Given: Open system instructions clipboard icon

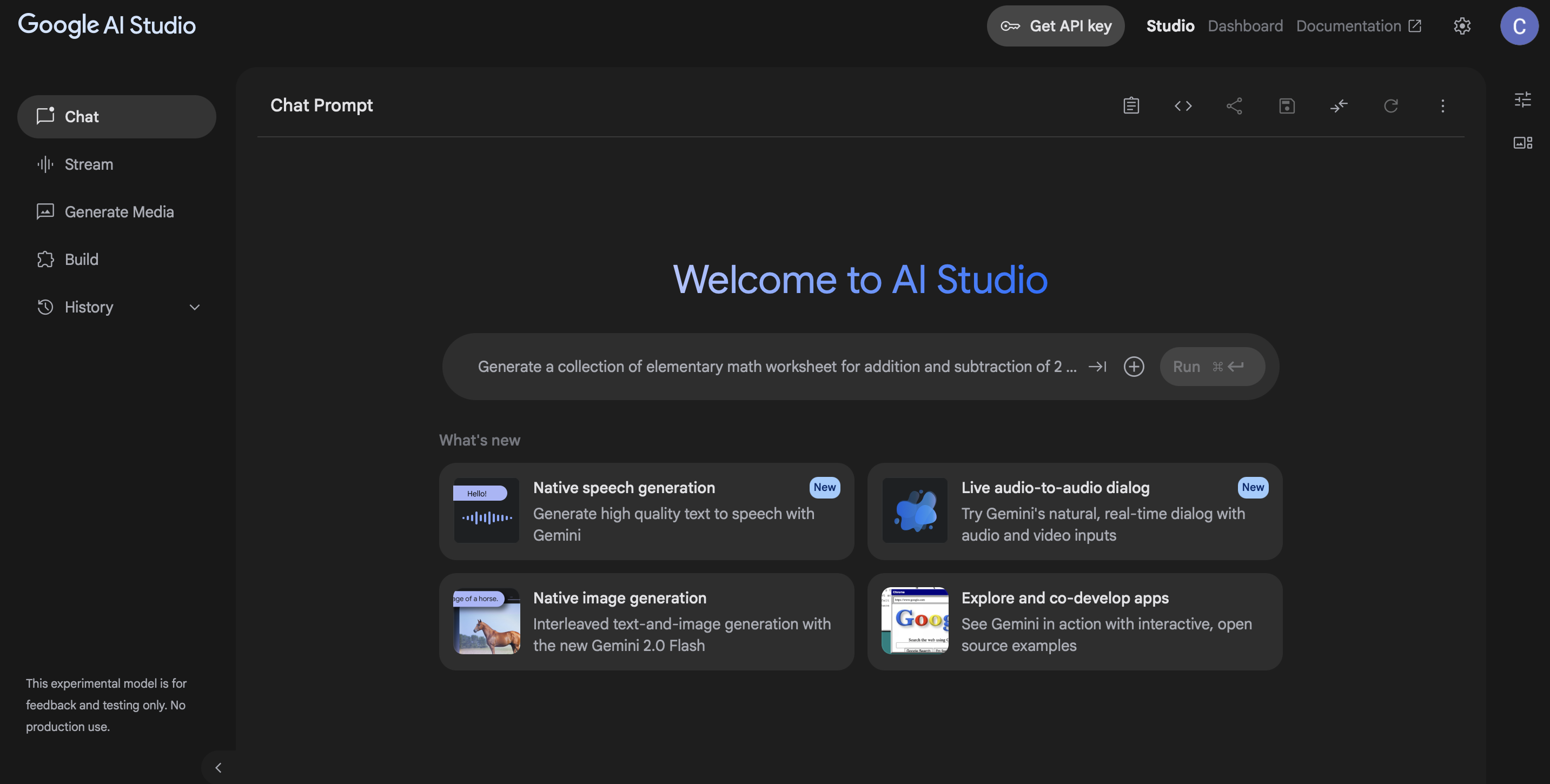Looking at the screenshot, I should pyautogui.click(x=1131, y=106).
